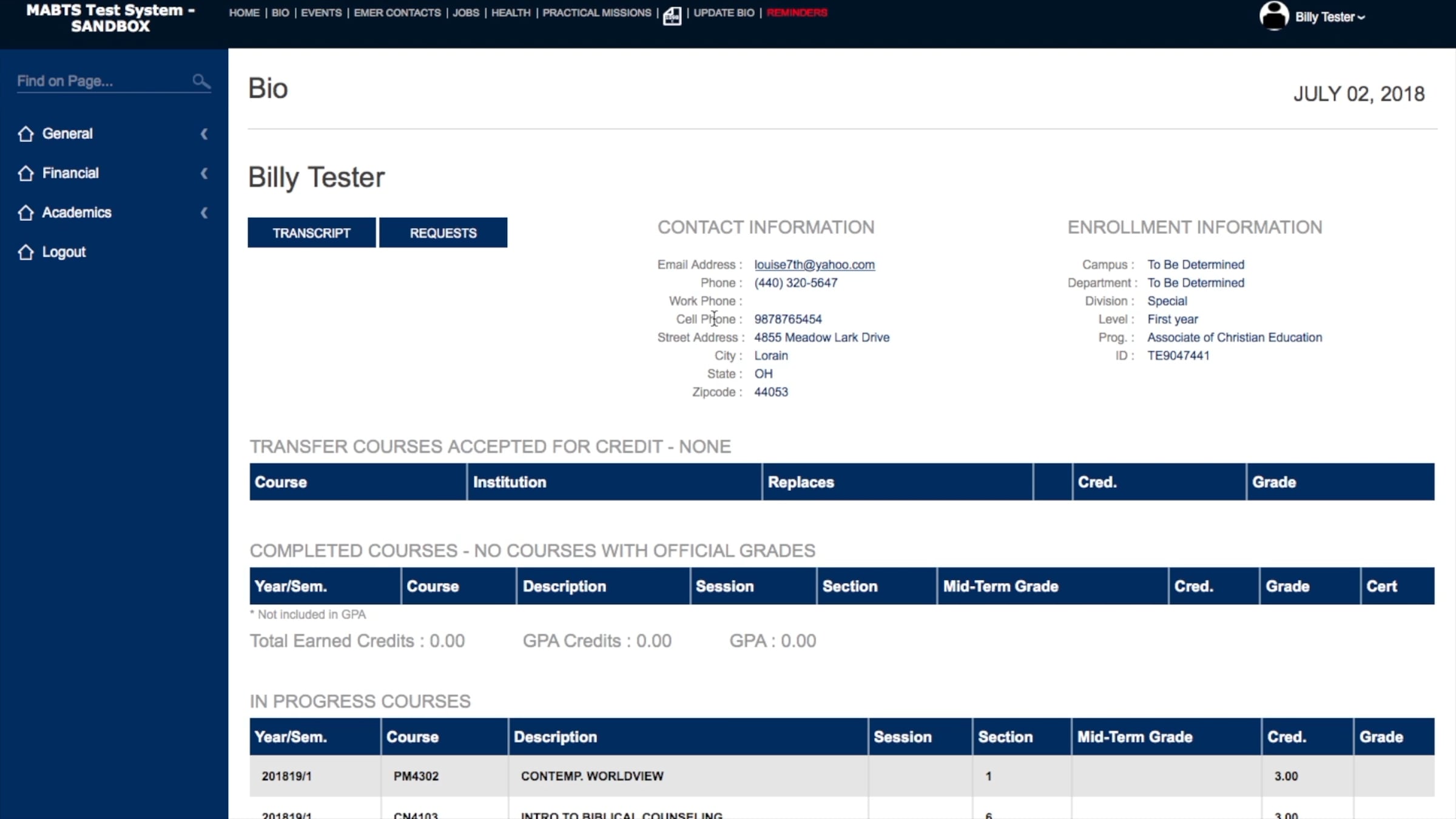Click the home icon beside General
The height and width of the screenshot is (819, 1456).
(x=25, y=133)
